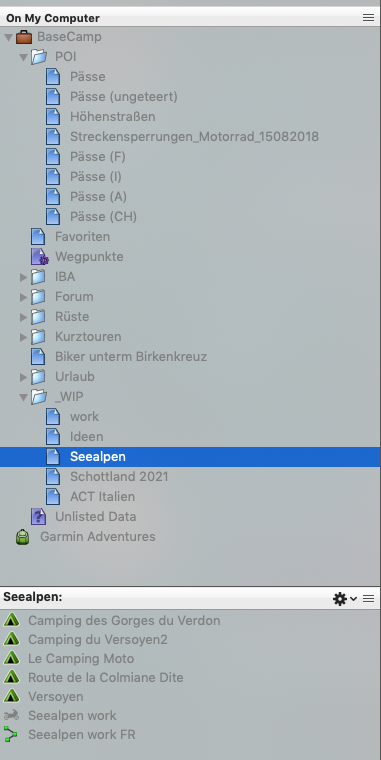
Task: Click the Garmin Adventures backpack icon
Action: 23,537
